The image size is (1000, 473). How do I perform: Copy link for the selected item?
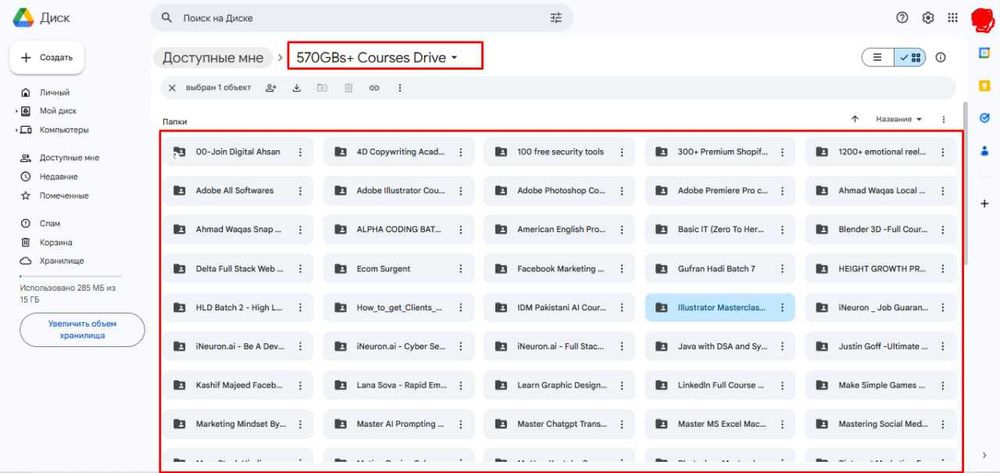(x=374, y=88)
